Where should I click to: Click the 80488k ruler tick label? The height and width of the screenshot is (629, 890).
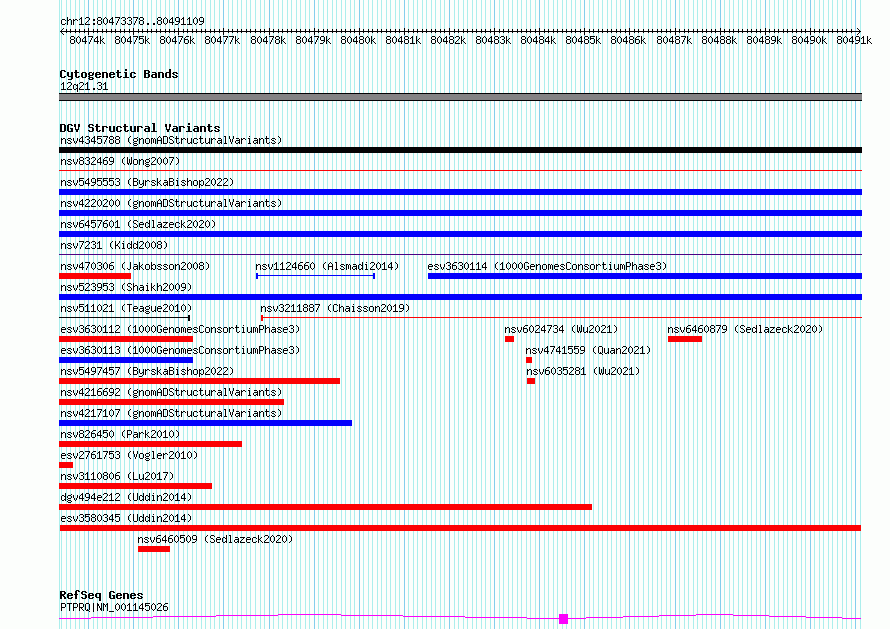(x=719, y=40)
